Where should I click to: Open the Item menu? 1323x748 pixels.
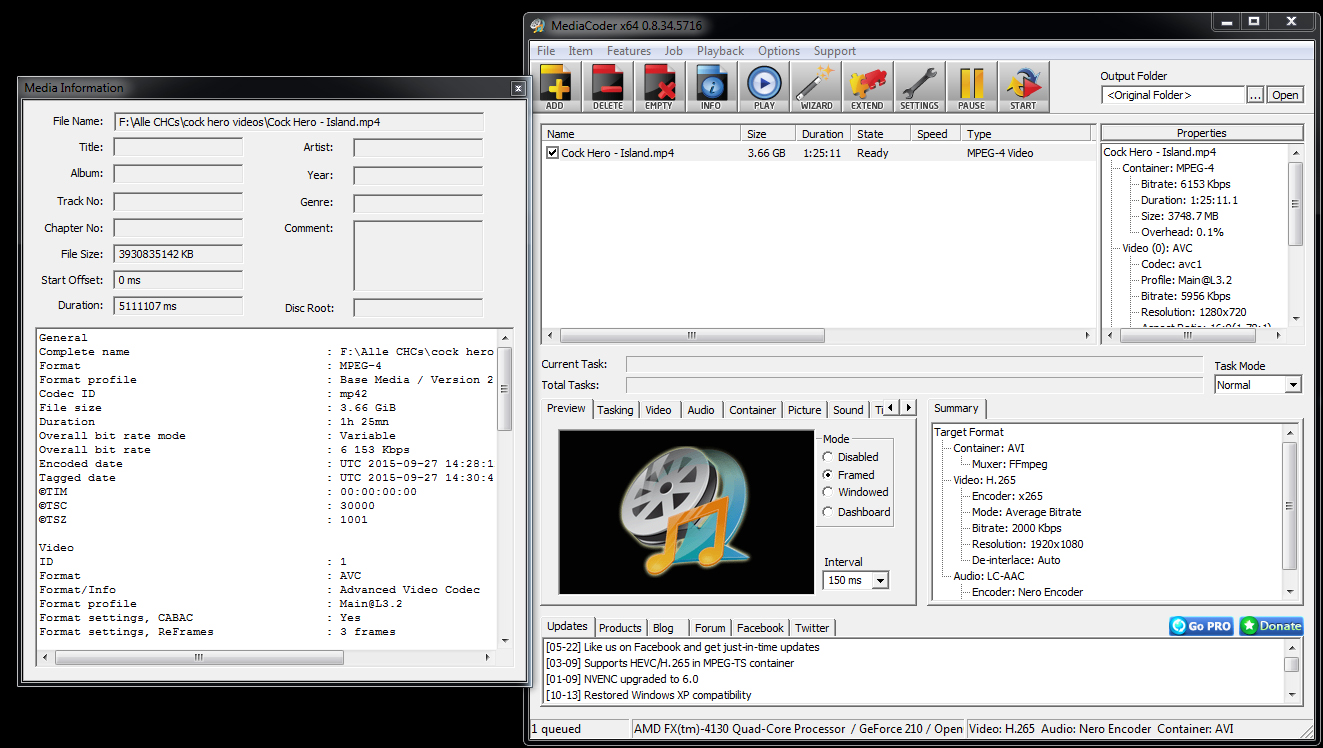581,51
